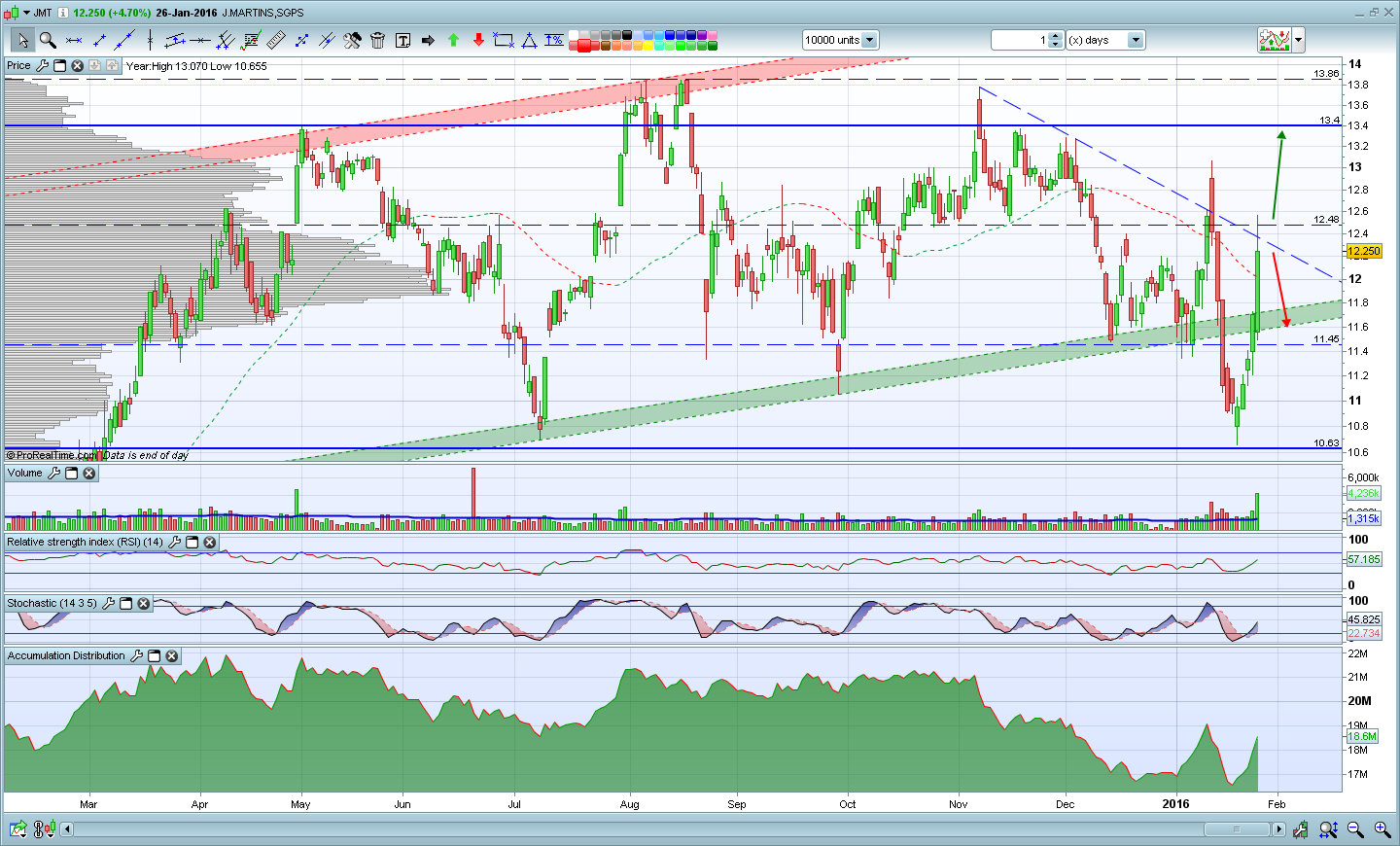Image resolution: width=1400 pixels, height=846 pixels.
Task: Click the Price panel label
Action: click(x=18, y=66)
